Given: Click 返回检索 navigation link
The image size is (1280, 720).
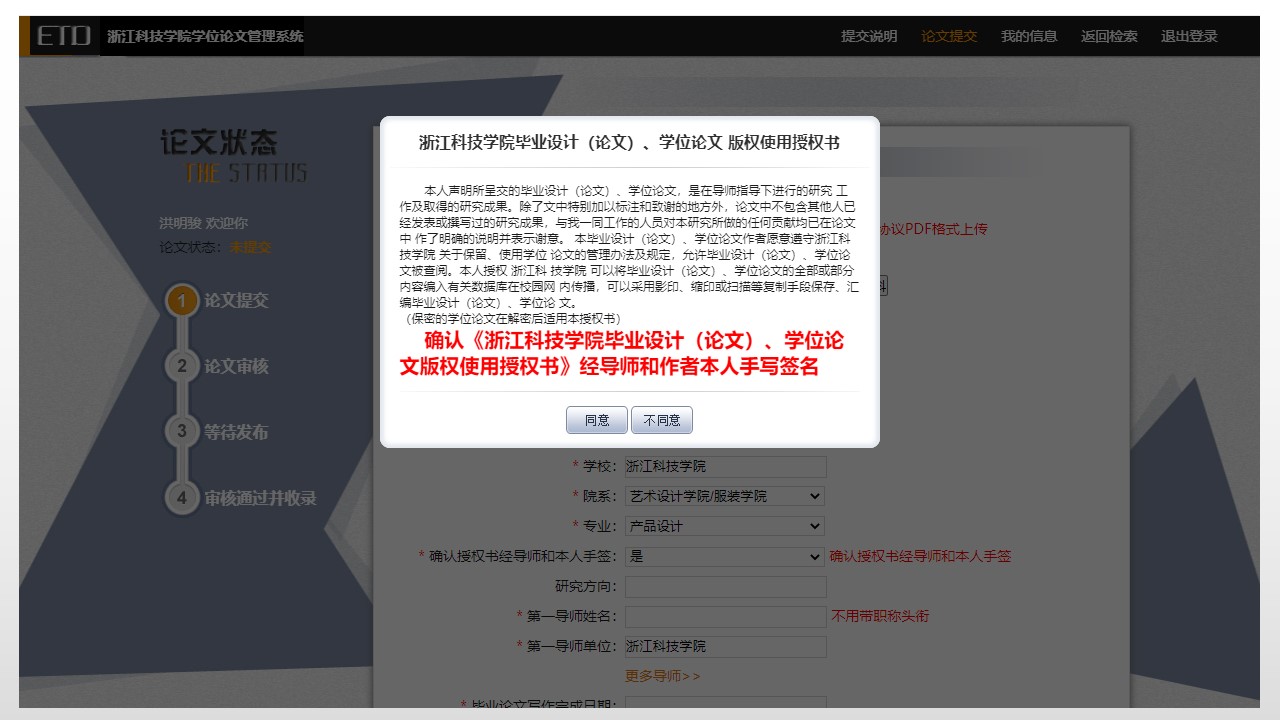Looking at the screenshot, I should point(1109,36).
